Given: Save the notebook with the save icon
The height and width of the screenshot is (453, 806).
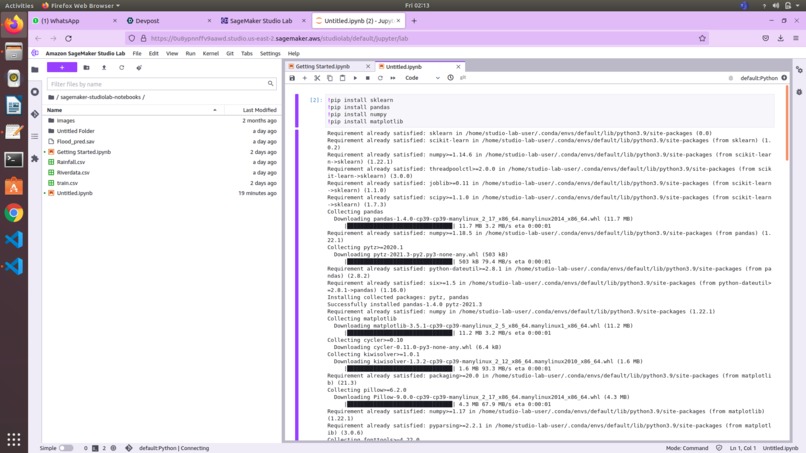Looking at the screenshot, I should pyautogui.click(x=292, y=78).
